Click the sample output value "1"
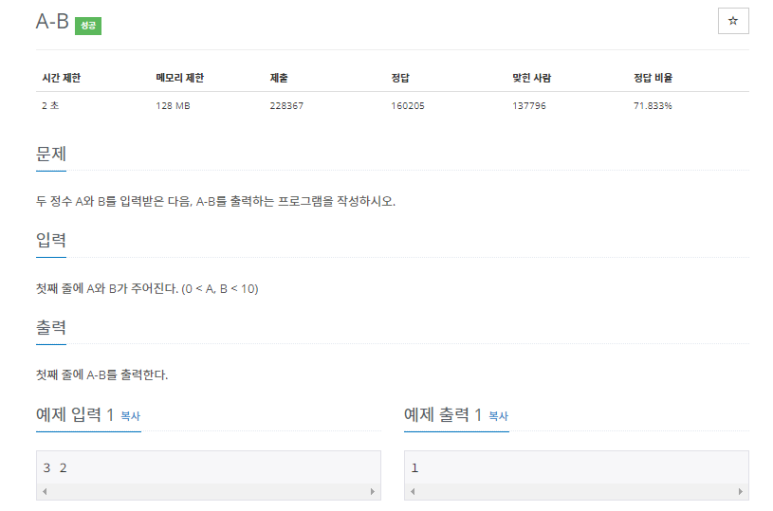 tap(415, 468)
